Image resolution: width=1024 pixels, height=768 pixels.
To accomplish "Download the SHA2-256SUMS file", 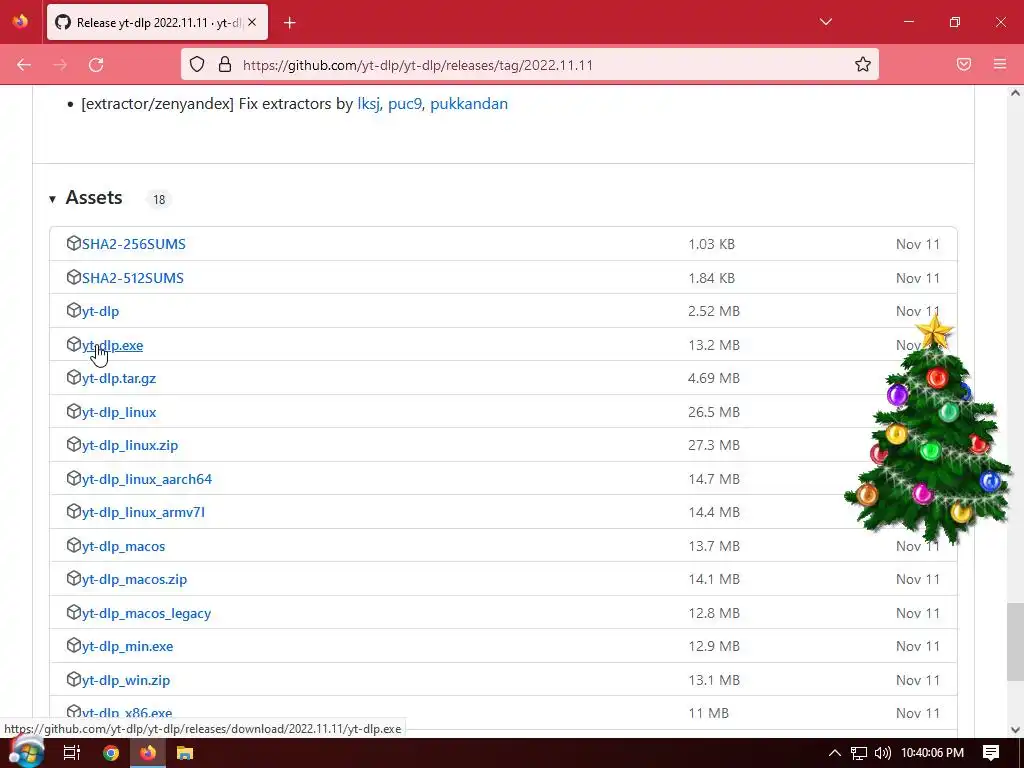I will [134, 244].
